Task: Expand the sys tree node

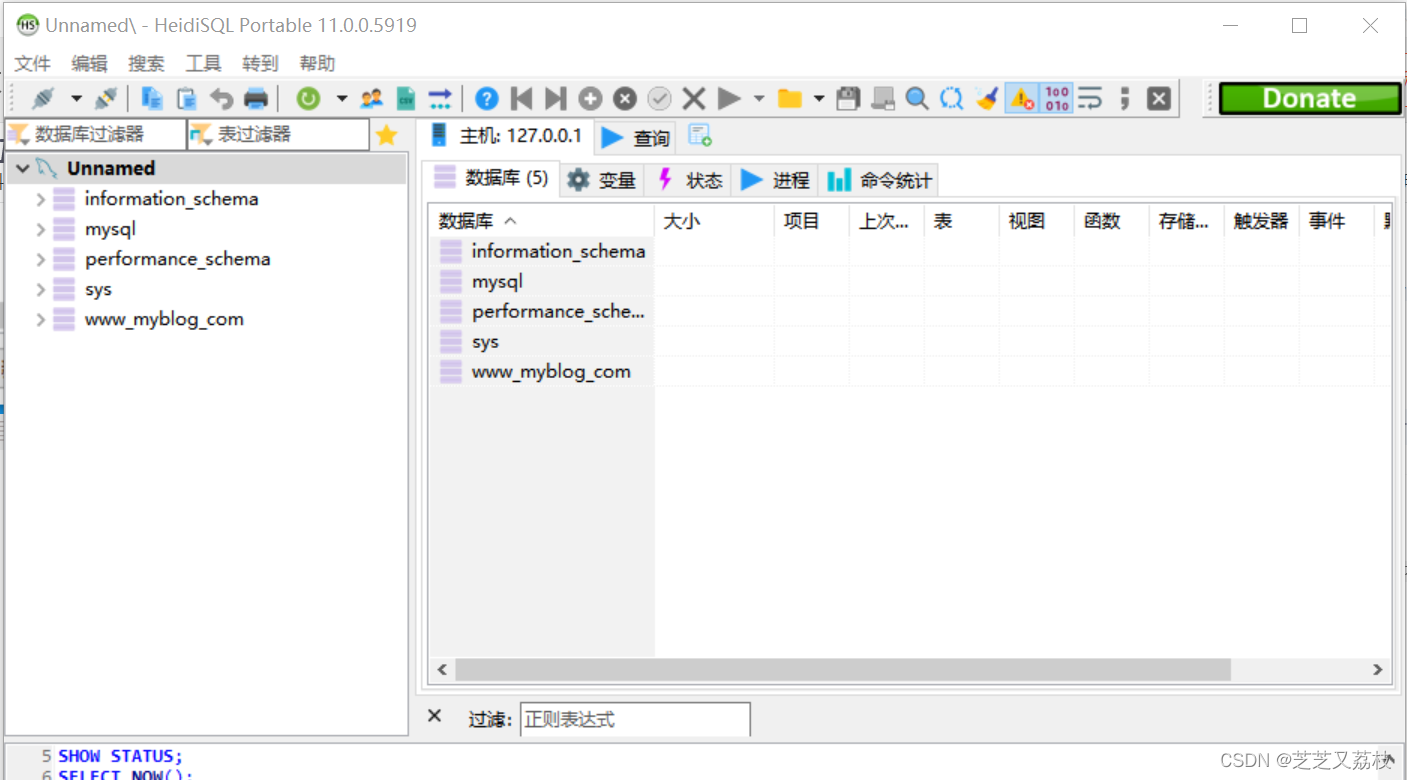Action: (41, 289)
